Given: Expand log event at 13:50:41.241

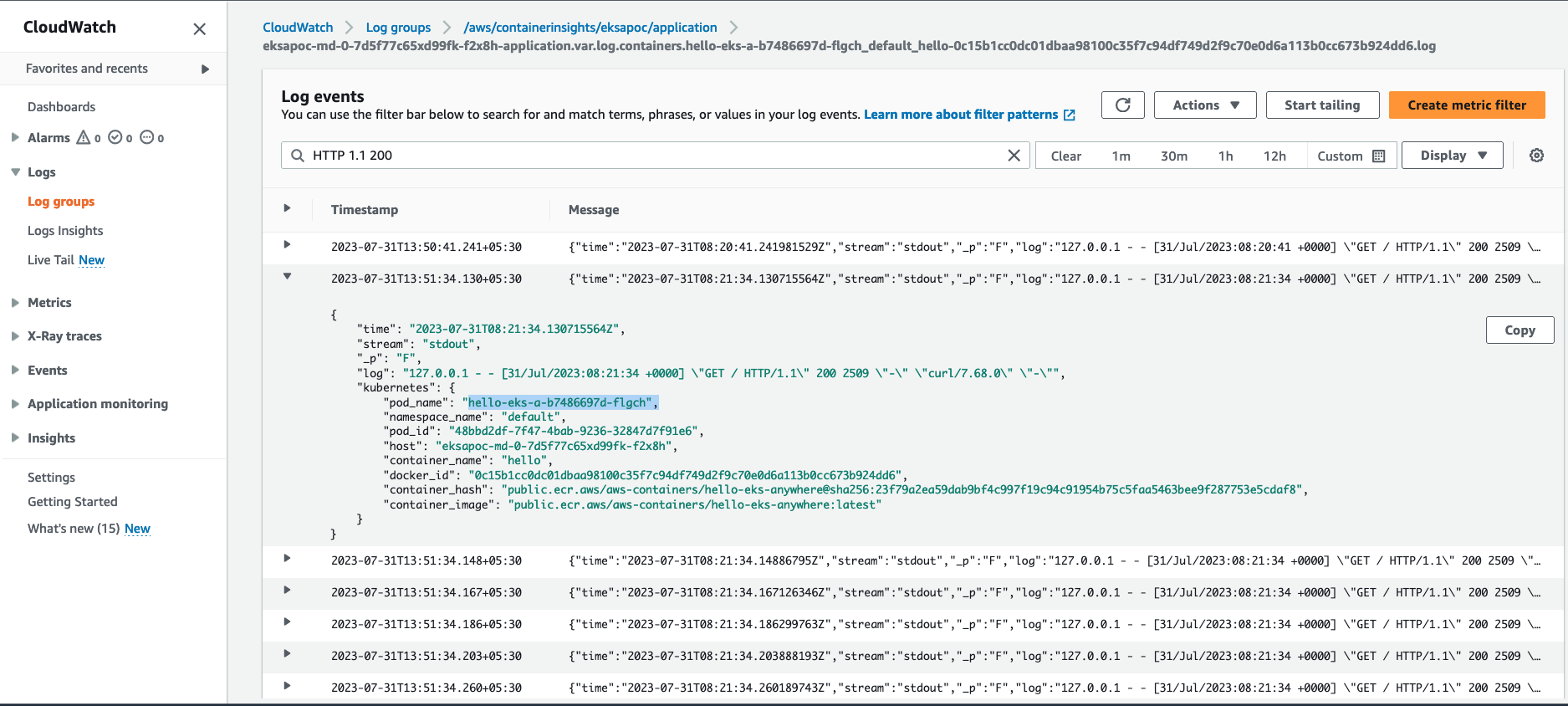Looking at the screenshot, I should [287, 245].
